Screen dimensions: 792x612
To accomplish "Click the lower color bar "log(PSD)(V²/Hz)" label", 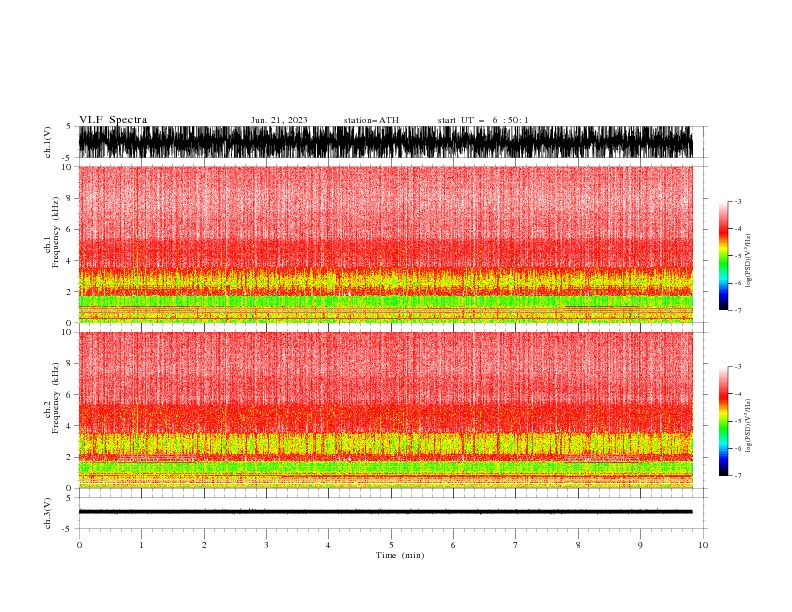I will (x=749, y=425).
